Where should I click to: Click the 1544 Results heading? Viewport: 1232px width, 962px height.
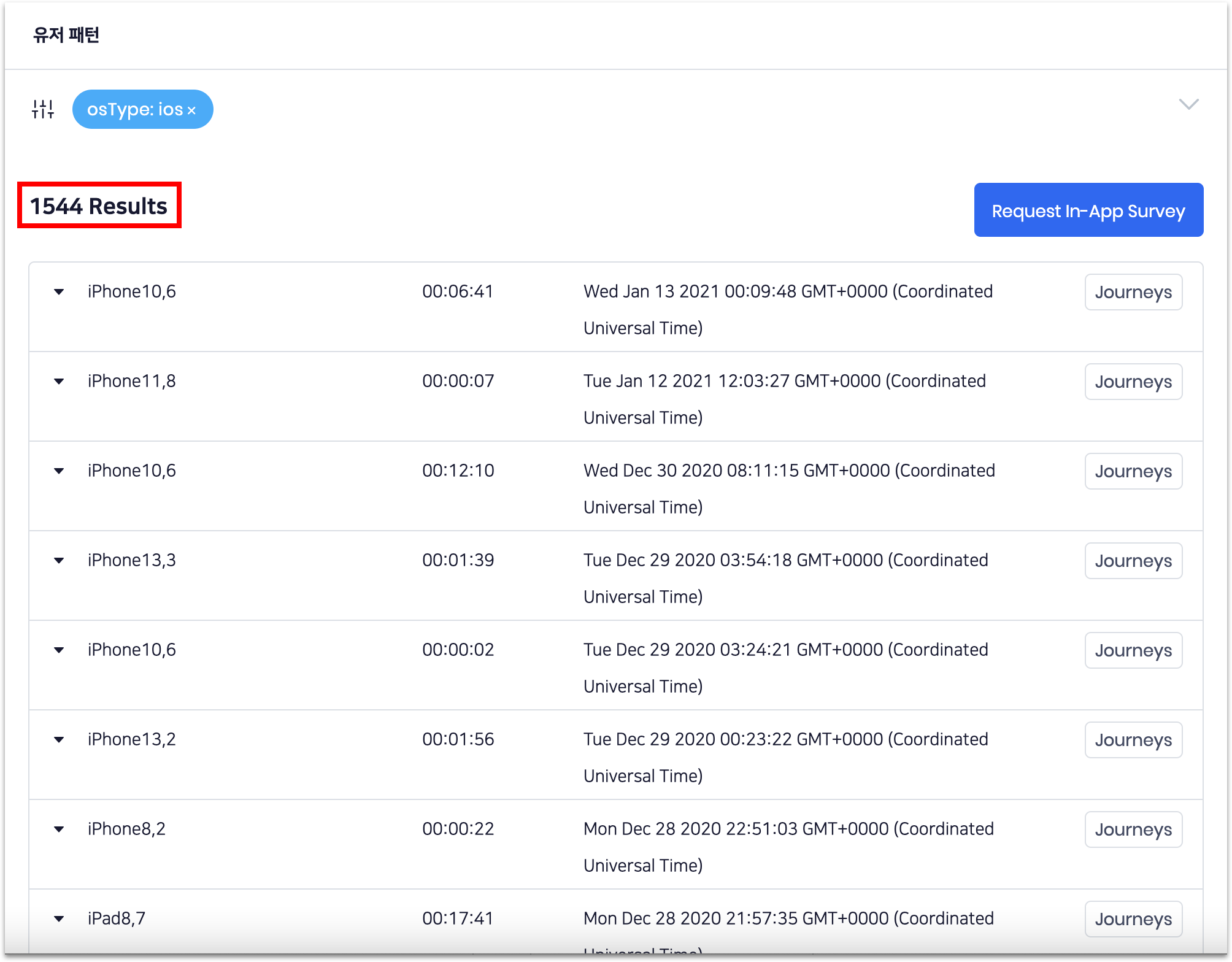pyautogui.click(x=99, y=206)
